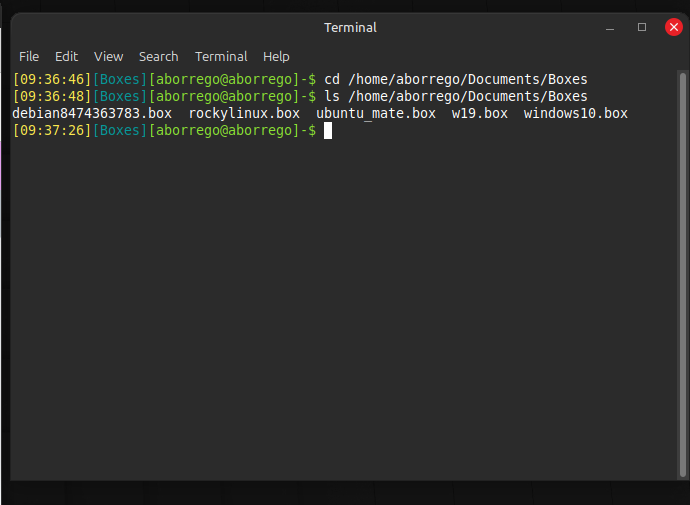Viewport: 690px width, 505px height.
Task: Close the Terminal window
Action: point(673,27)
